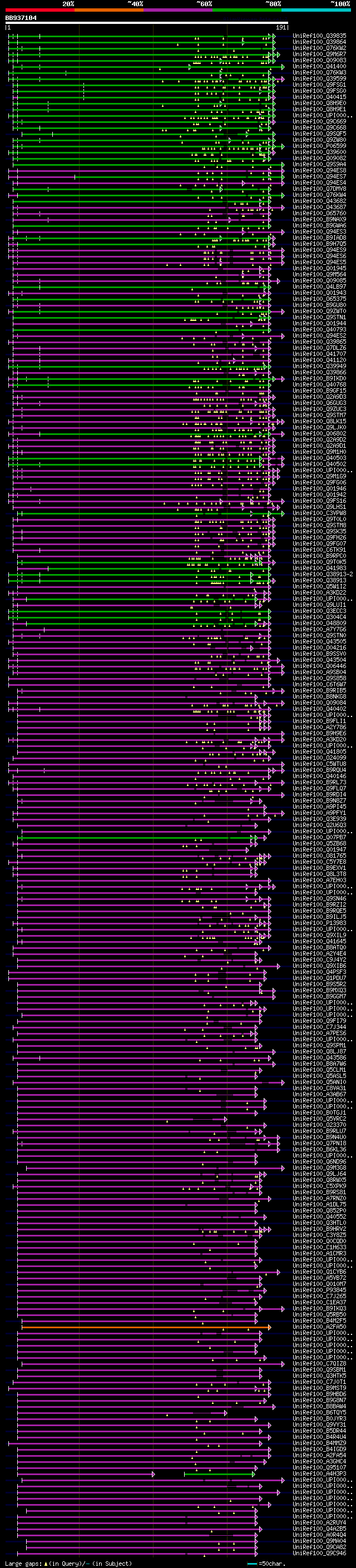Open hit UniRef100_Q3ECC3
Image resolution: width=356 pixels, height=1568 pixels.
coord(319,611)
